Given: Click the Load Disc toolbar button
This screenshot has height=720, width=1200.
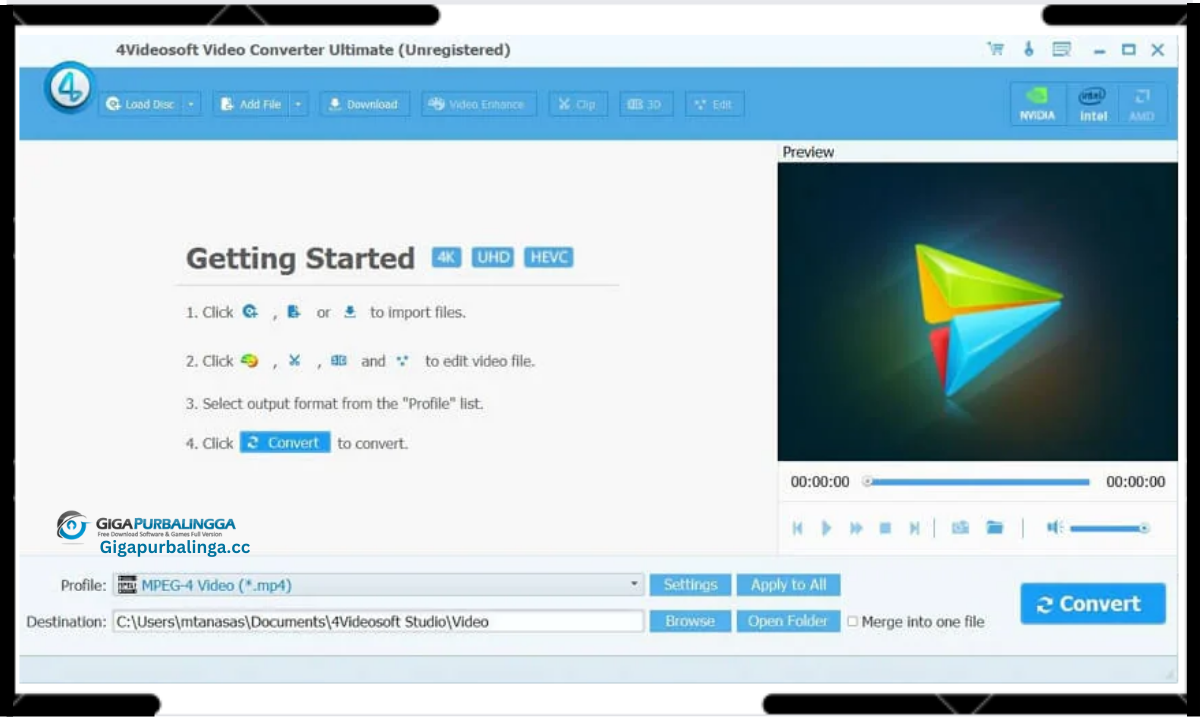Looking at the screenshot, I should point(140,104).
